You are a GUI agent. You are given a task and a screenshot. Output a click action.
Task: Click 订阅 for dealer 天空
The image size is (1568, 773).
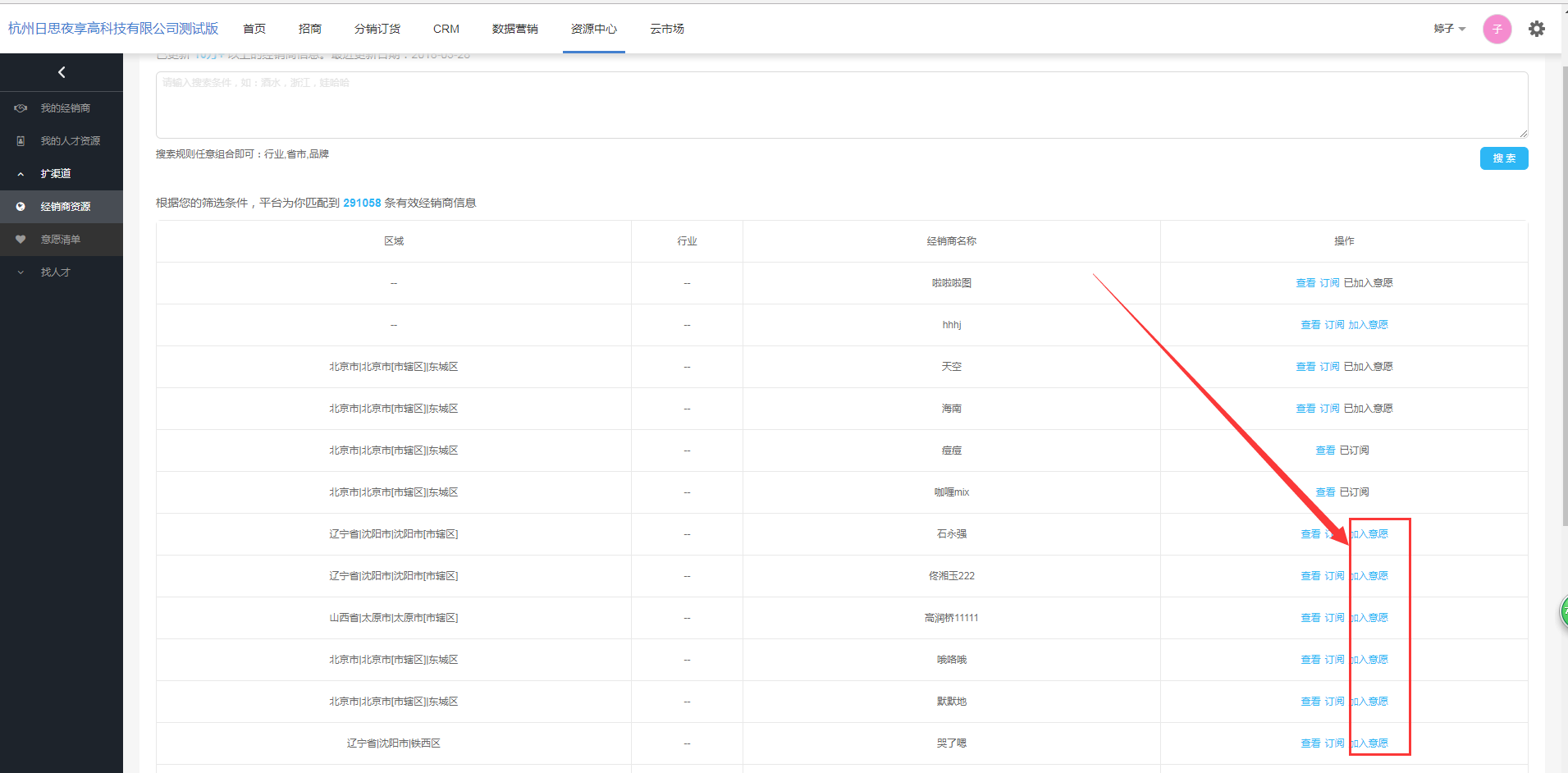[1329, 367]
